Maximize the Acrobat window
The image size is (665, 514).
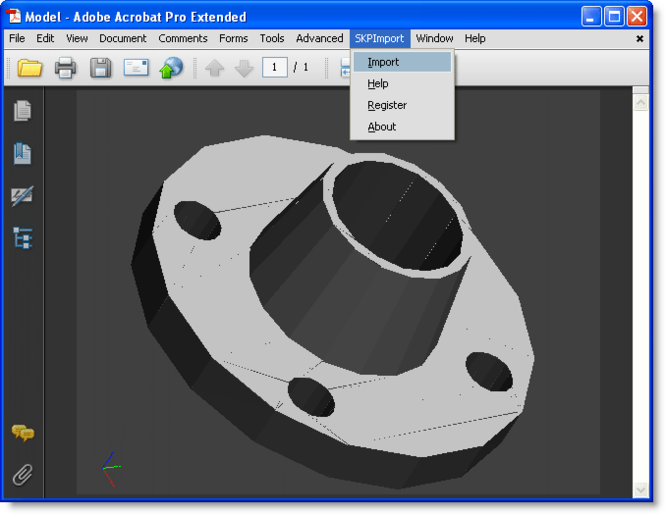[614, 17]
